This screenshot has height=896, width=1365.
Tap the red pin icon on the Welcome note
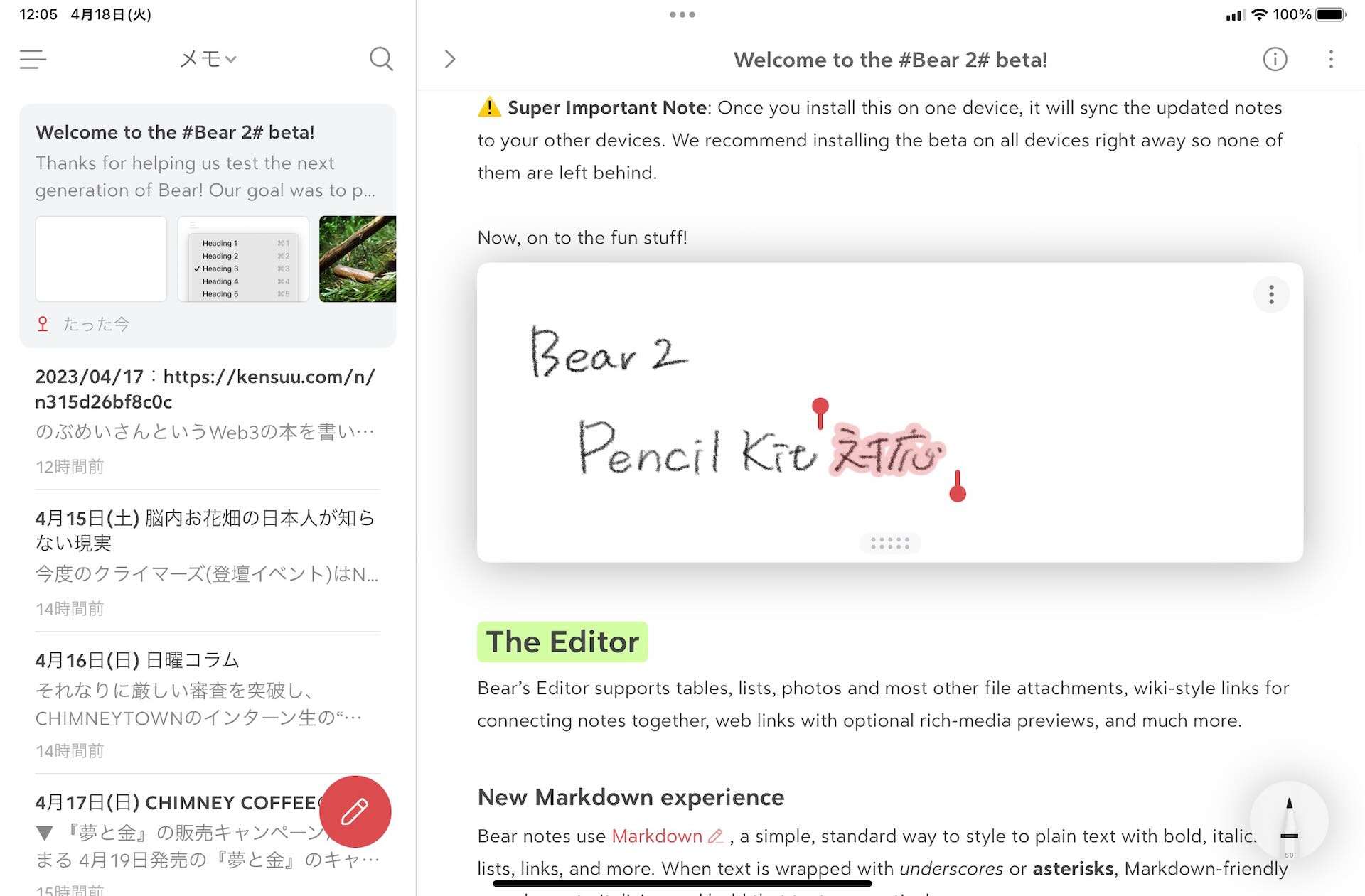click(43, 325)
